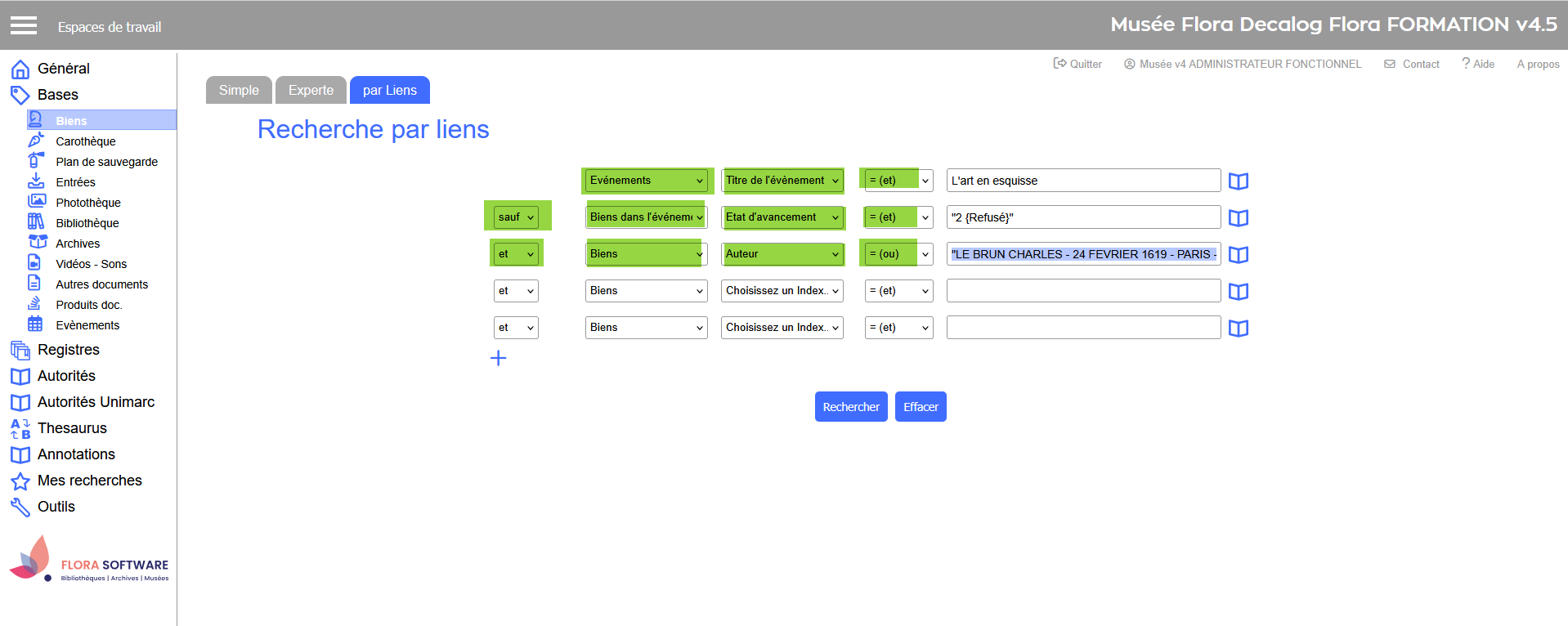Open index book icon beside Refusé field

point(1238,218)
